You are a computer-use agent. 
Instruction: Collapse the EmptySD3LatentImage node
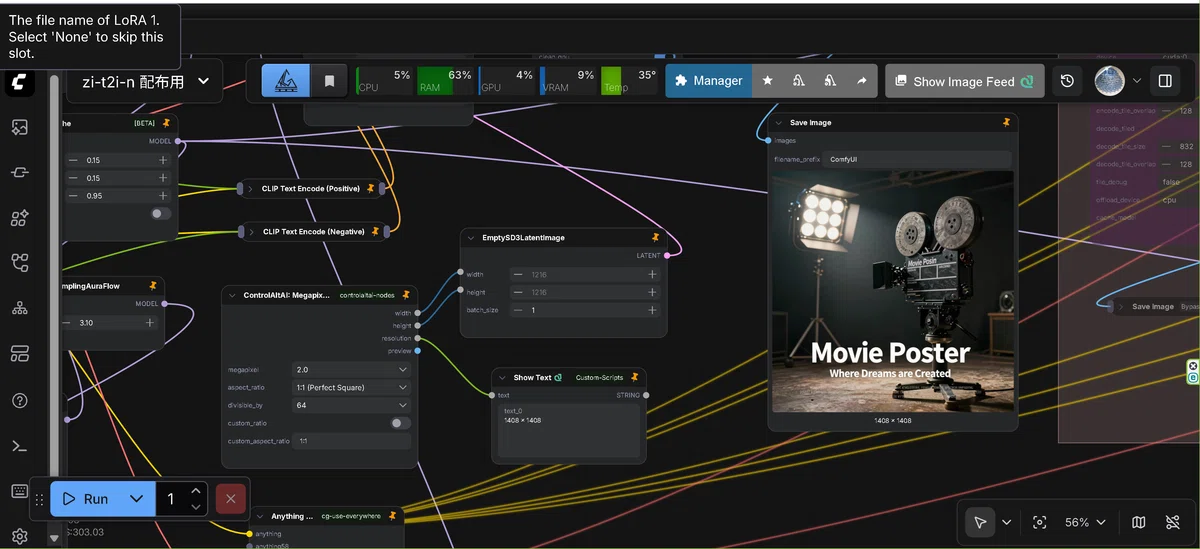[x=471, y=238]
